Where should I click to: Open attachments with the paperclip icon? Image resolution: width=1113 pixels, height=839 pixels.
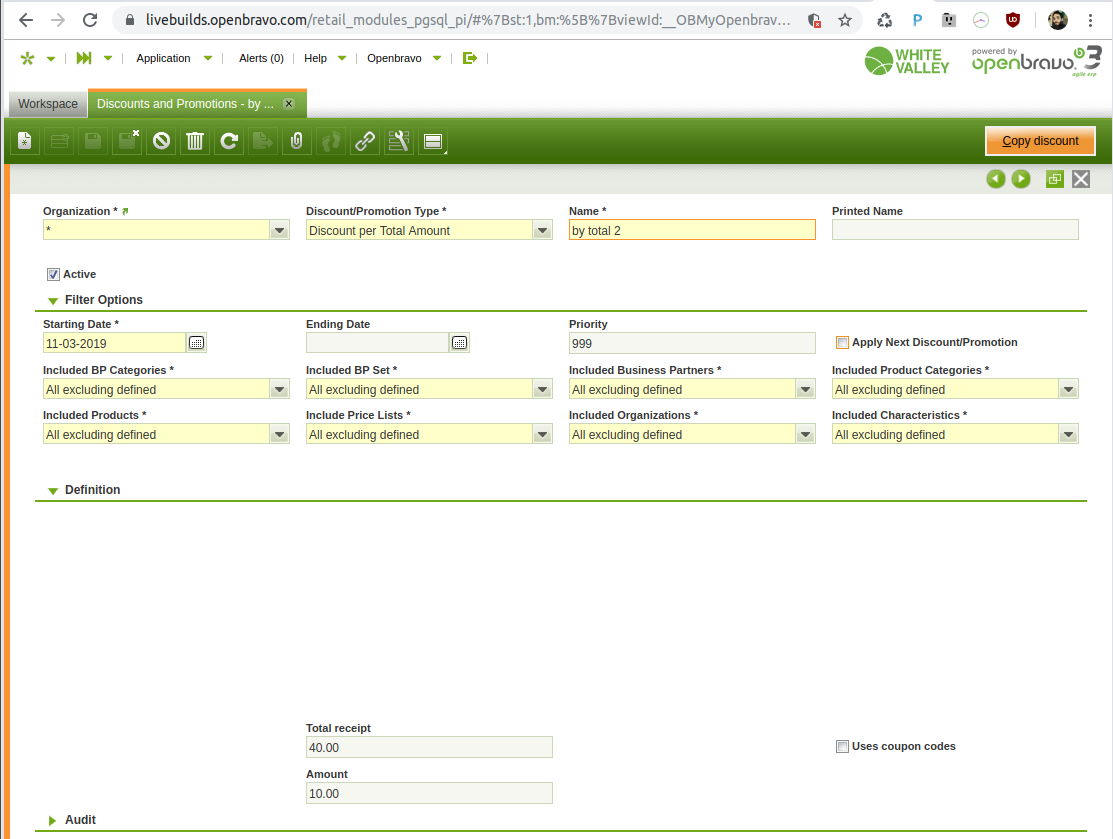(296, 142)
